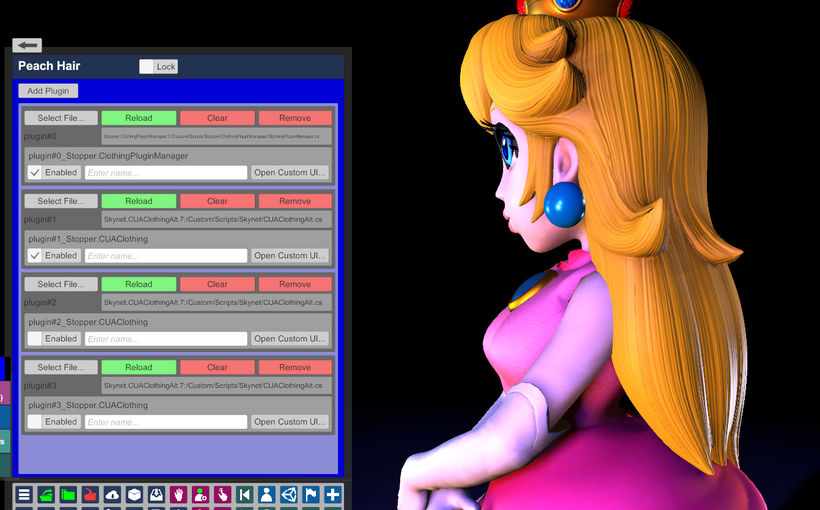The height and width of the screenshot is (510, 820).
Task: Reload plugin#2
Action: [x=139, y=284]
